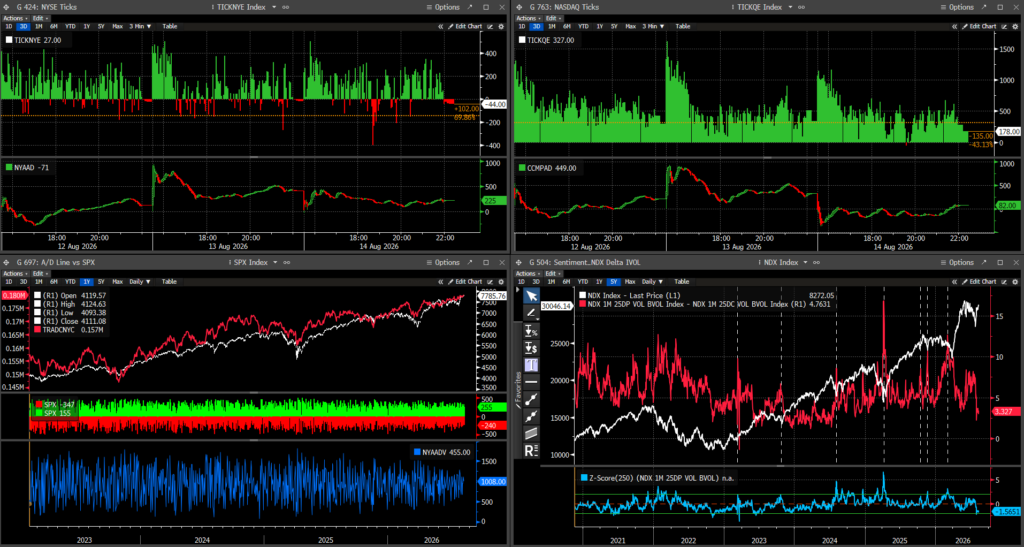Open 3 Min interval dropdown in NASDAQ Ticks
This screenshot has width=1024, height=547.
[653, 27]
